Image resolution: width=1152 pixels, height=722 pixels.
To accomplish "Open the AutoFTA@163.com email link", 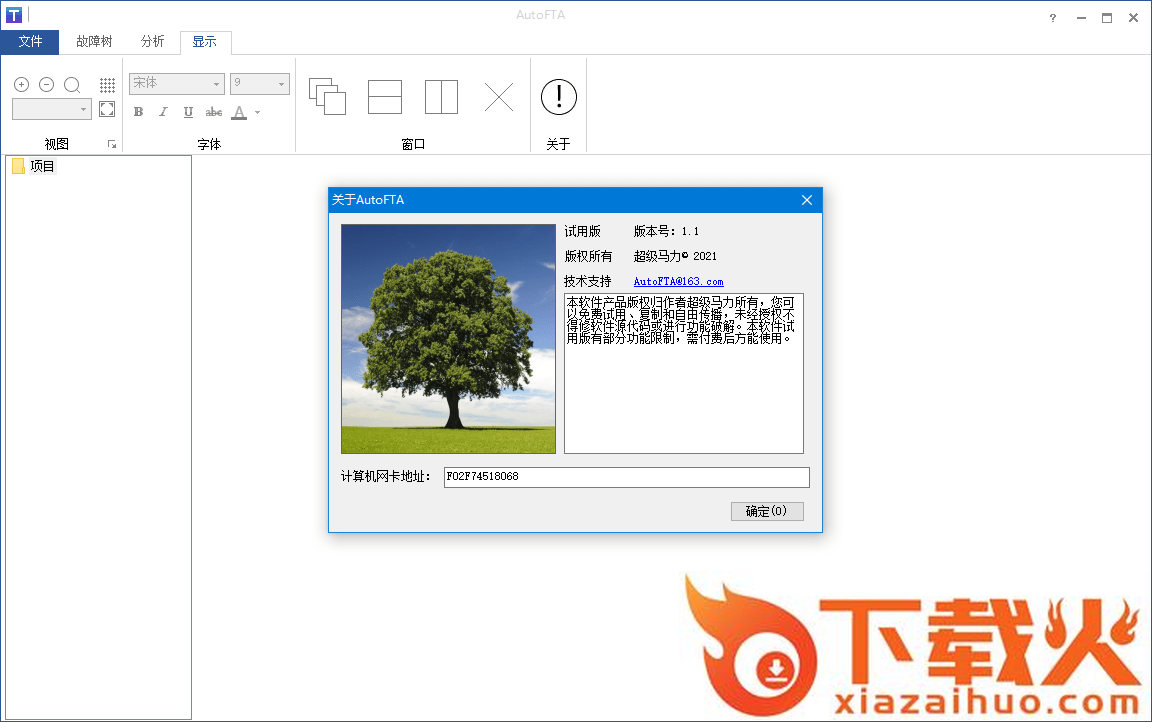I will click(x=678, y=281).
